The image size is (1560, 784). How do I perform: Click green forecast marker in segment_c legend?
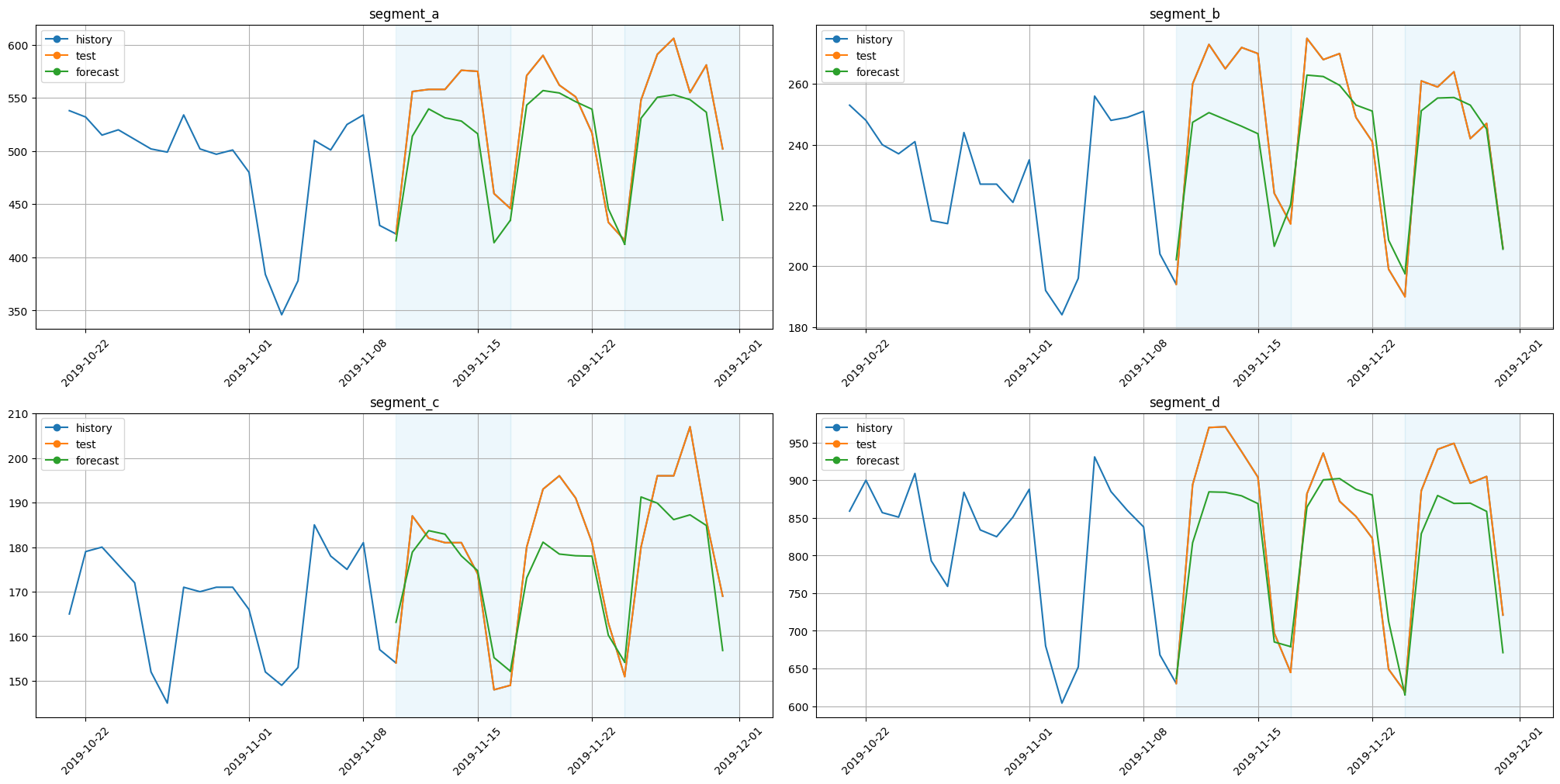click(x=58, y=461)
